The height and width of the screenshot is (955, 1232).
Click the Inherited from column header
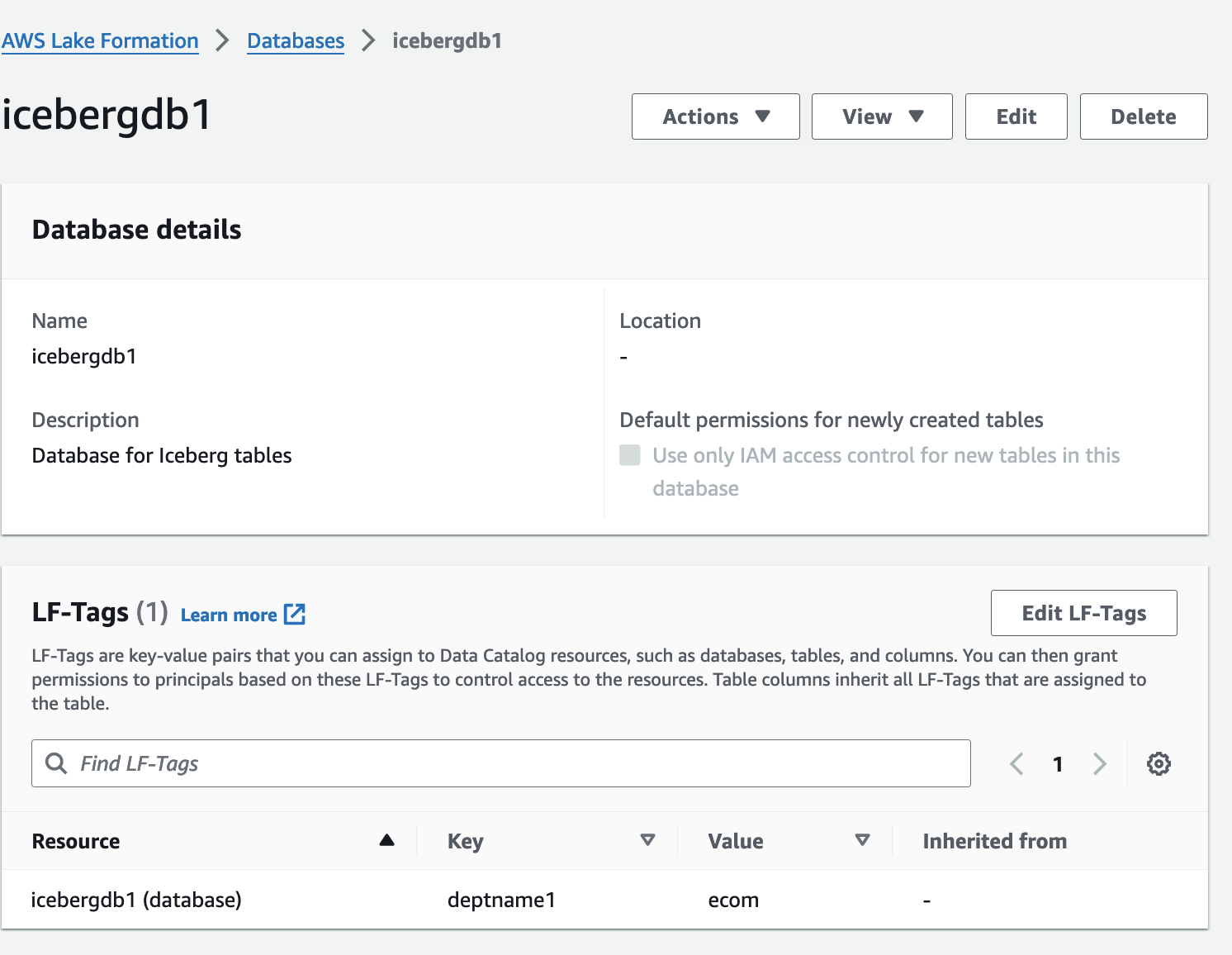[x=995, y=841]
